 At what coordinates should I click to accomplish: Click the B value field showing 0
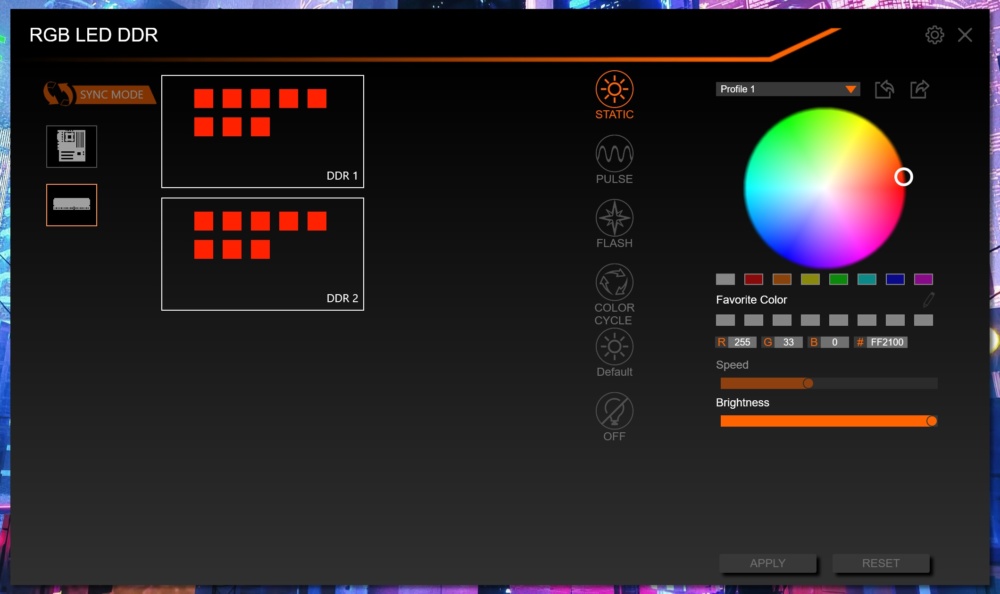click(x=834, y=342)
